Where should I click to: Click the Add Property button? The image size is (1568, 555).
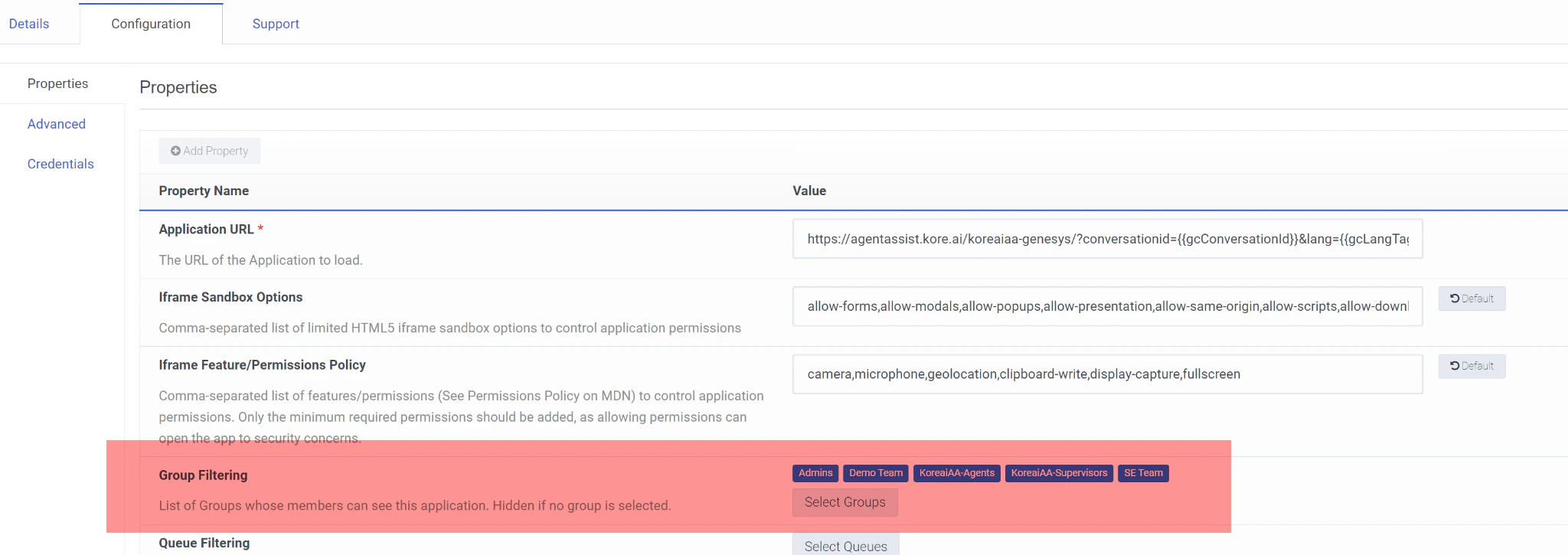point(208,151)
